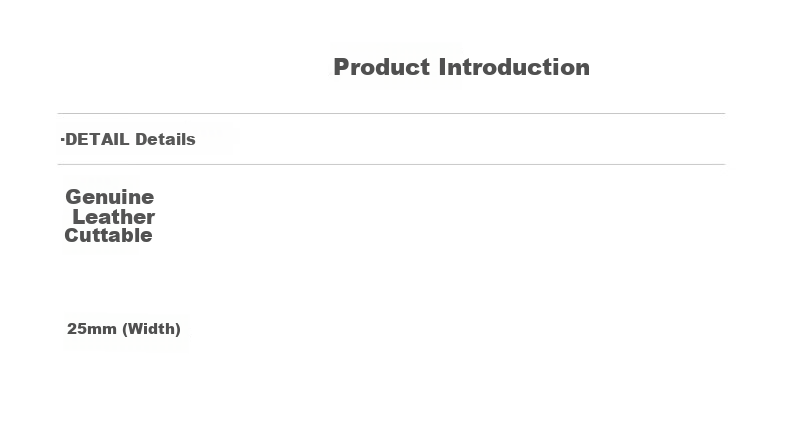Click the Genuine text line

pos(110,197)
